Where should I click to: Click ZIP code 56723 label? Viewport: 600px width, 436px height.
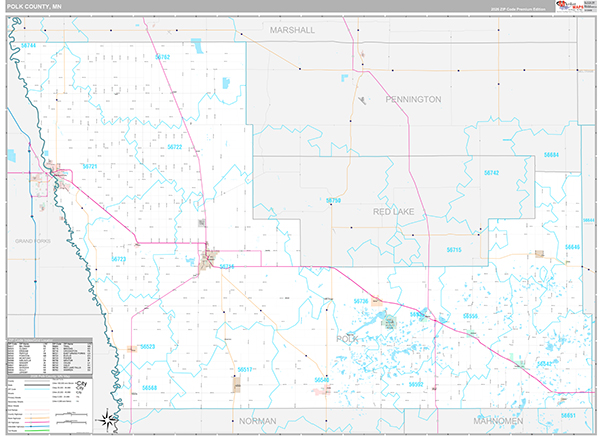[x=119, y=259]
